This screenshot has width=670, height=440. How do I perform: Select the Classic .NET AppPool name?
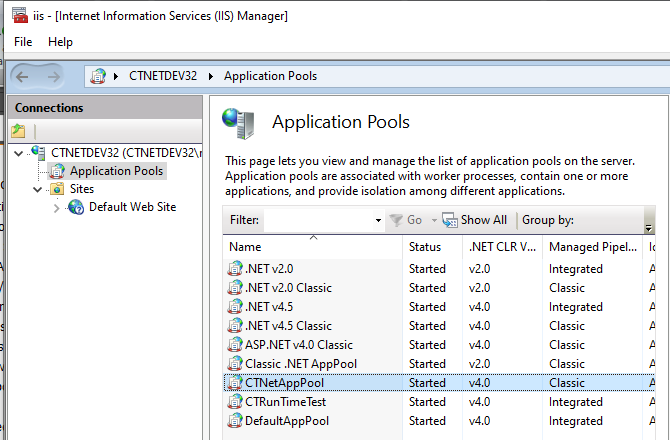(301, 364)
